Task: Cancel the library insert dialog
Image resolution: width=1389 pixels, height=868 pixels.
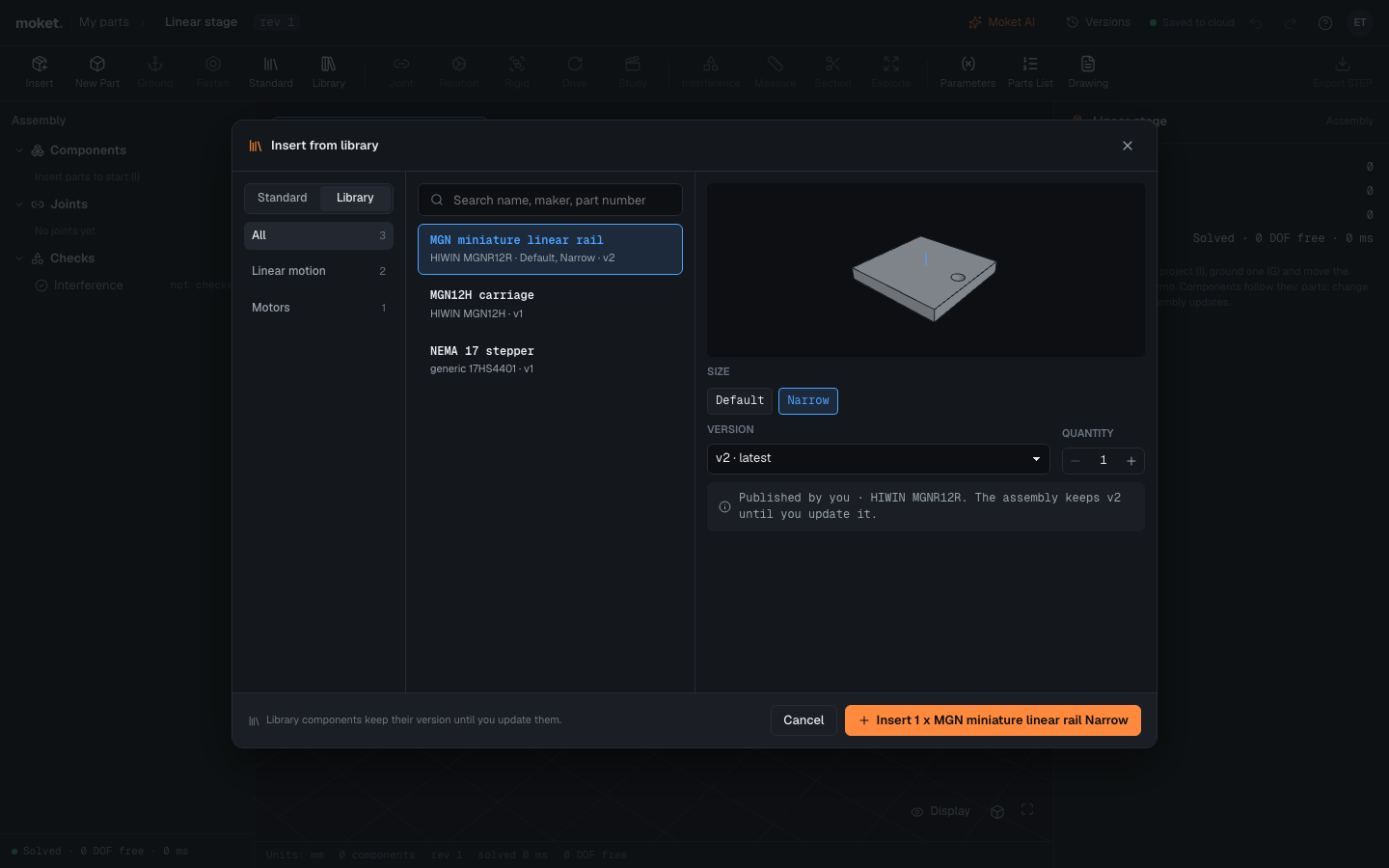Action: 803,720
